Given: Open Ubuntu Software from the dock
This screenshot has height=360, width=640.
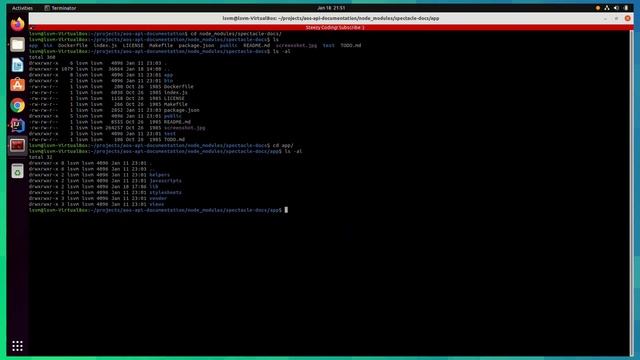Looking at the screenshot, I should point(17,85).
